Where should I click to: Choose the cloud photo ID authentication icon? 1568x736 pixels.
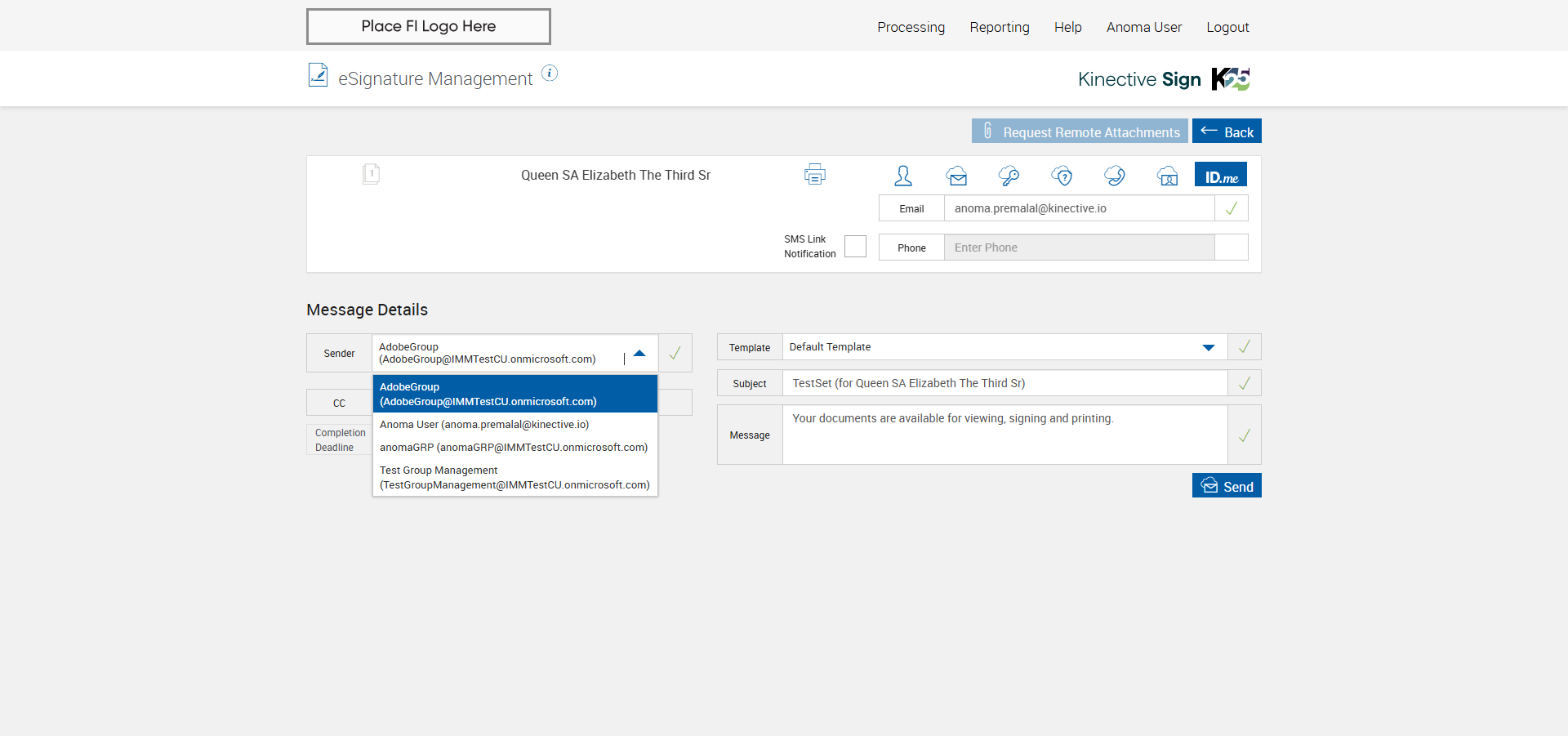click(x=1167, y=176)
